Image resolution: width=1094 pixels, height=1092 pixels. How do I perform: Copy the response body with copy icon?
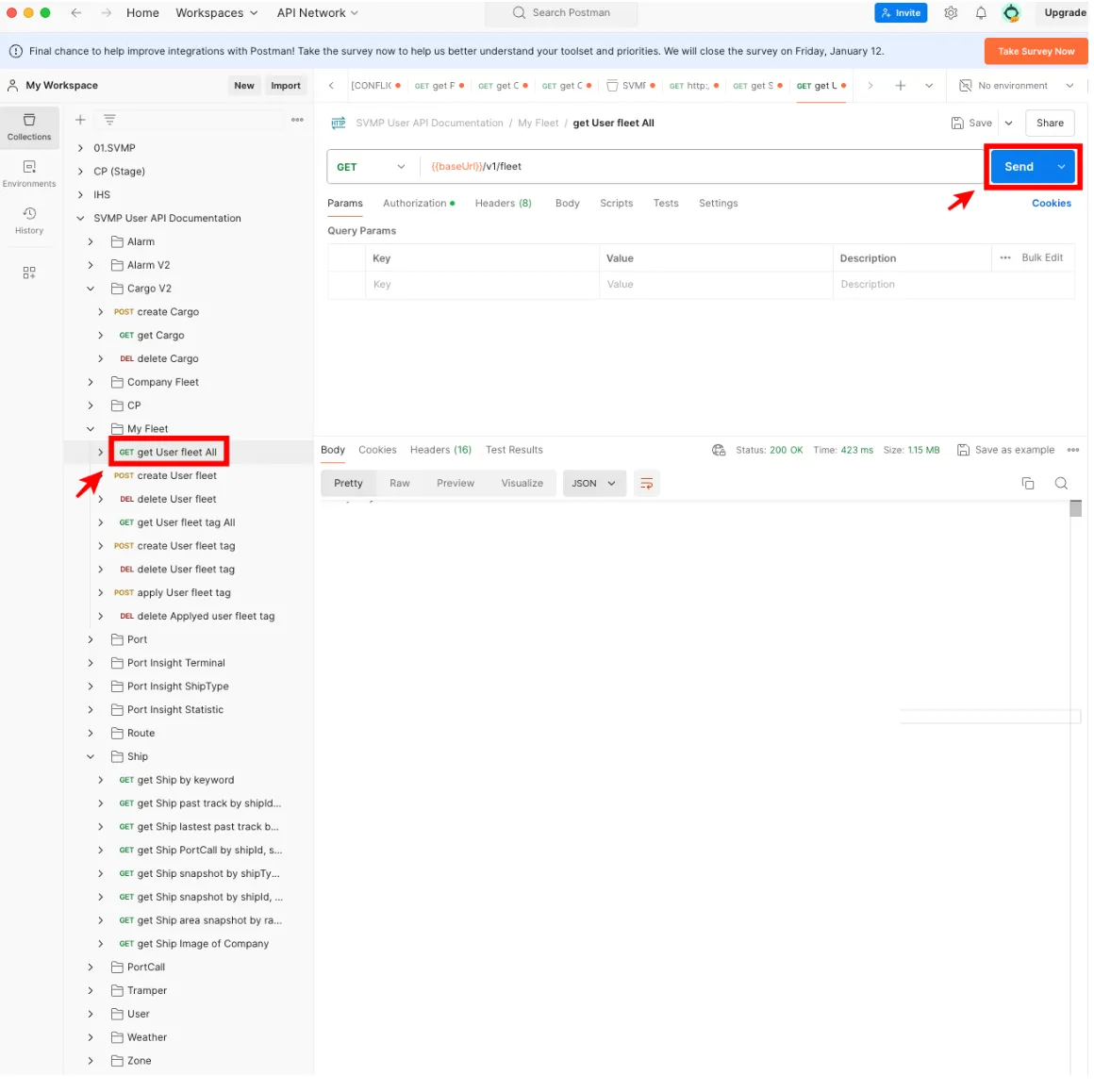[1030, 485]
